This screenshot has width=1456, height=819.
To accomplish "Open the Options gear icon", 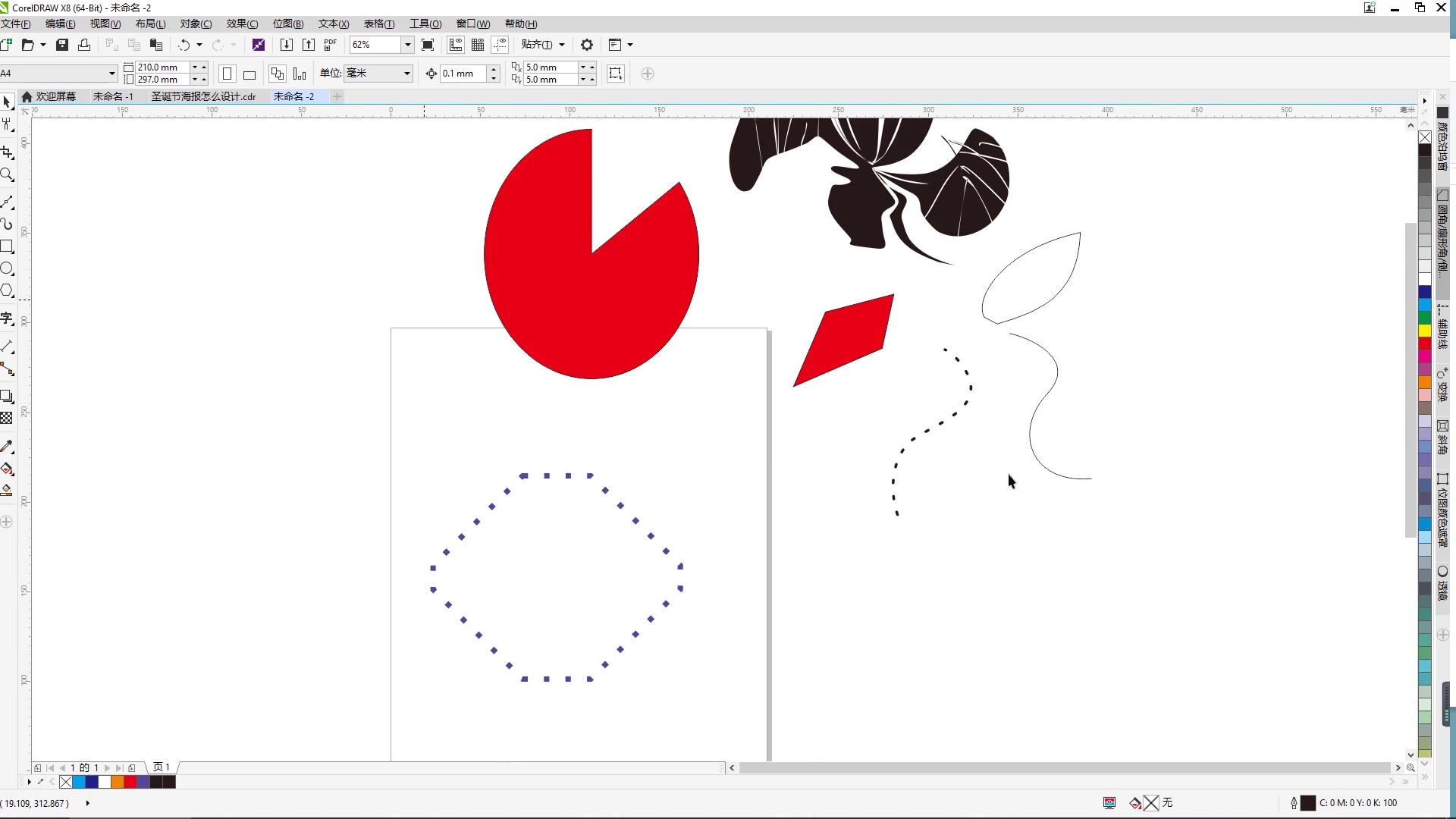I will [x=586, y=45].
